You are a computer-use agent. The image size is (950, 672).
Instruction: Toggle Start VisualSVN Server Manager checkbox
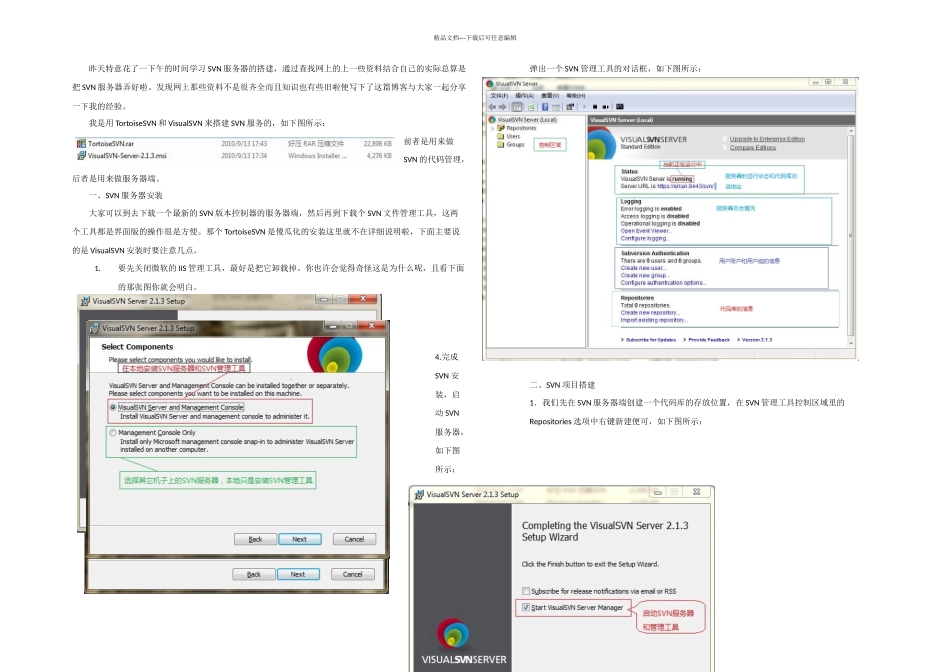pos(526,607)
